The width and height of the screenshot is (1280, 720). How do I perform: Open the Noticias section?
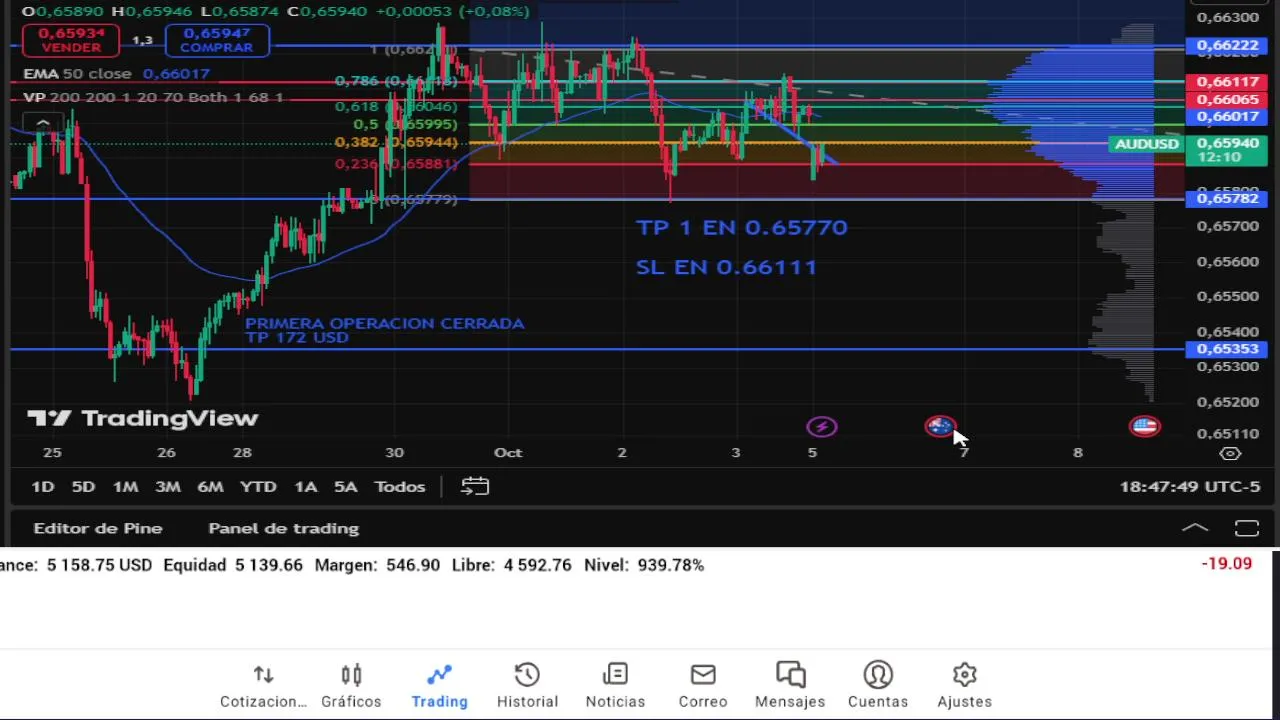point(615,686)
